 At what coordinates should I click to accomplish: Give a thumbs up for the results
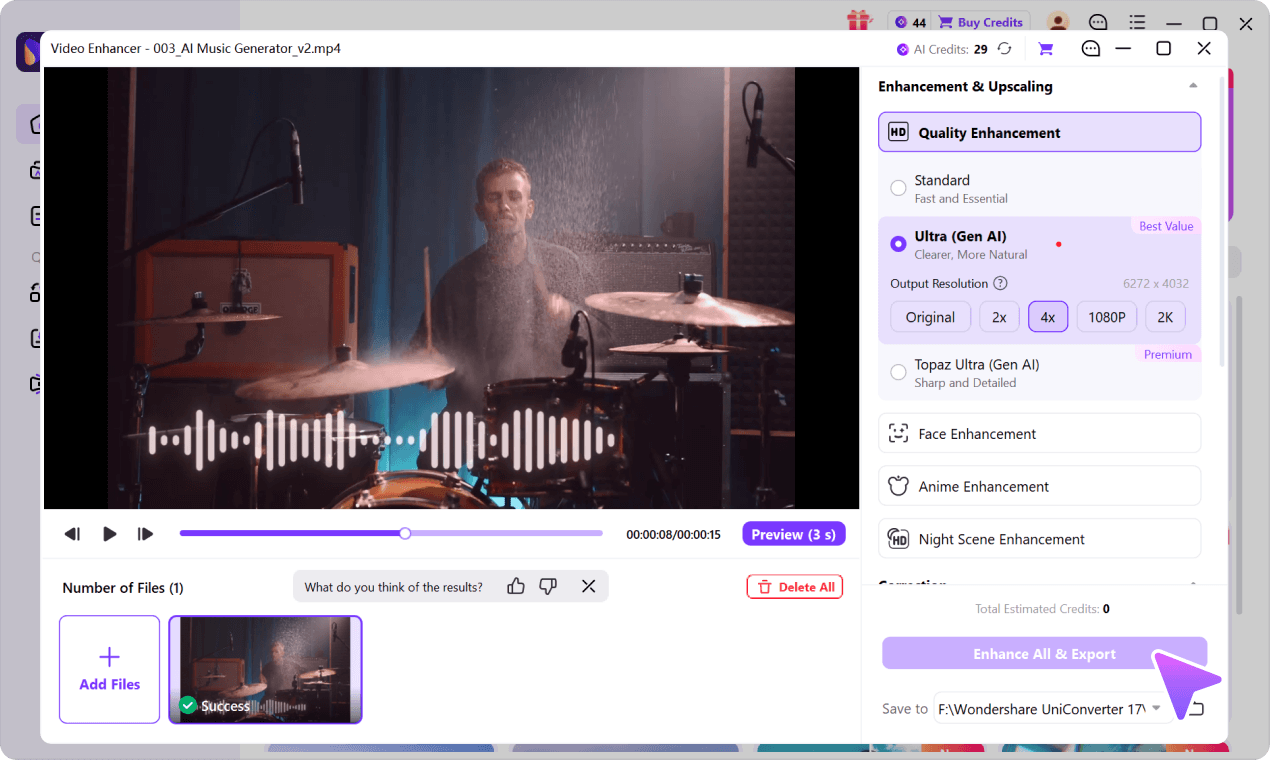(516, 586)
